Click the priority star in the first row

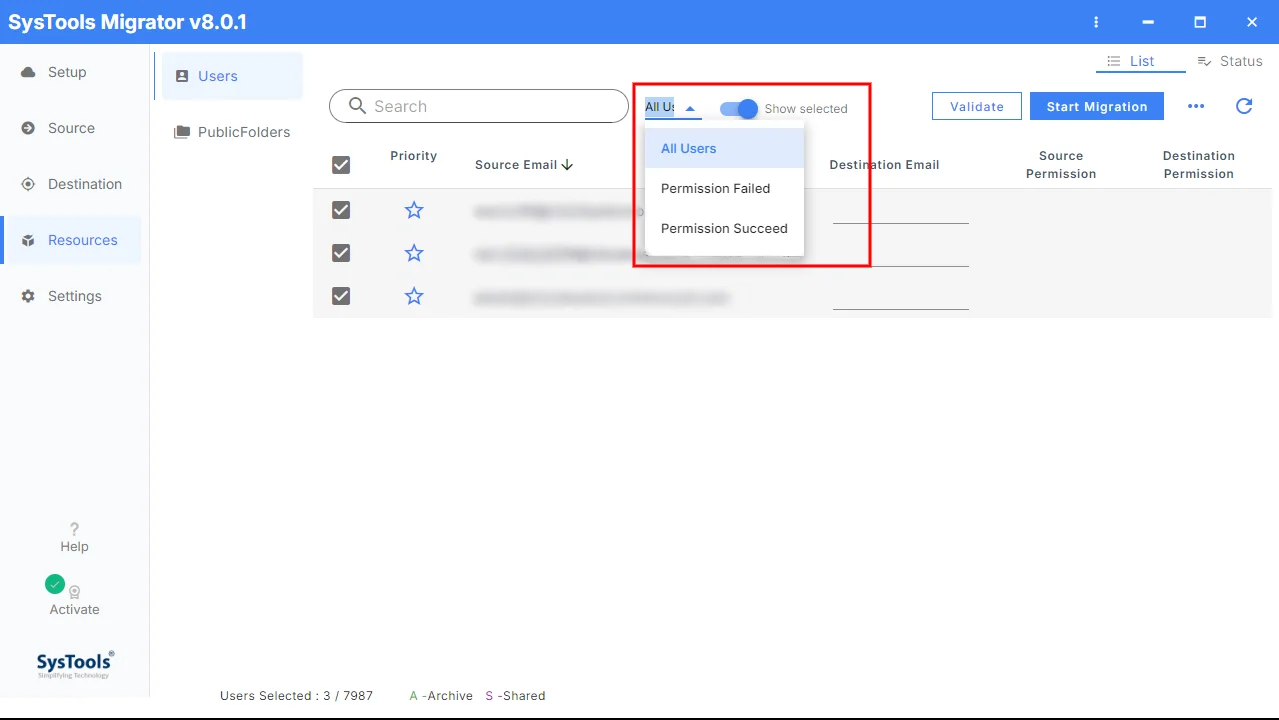pos(414,210)
